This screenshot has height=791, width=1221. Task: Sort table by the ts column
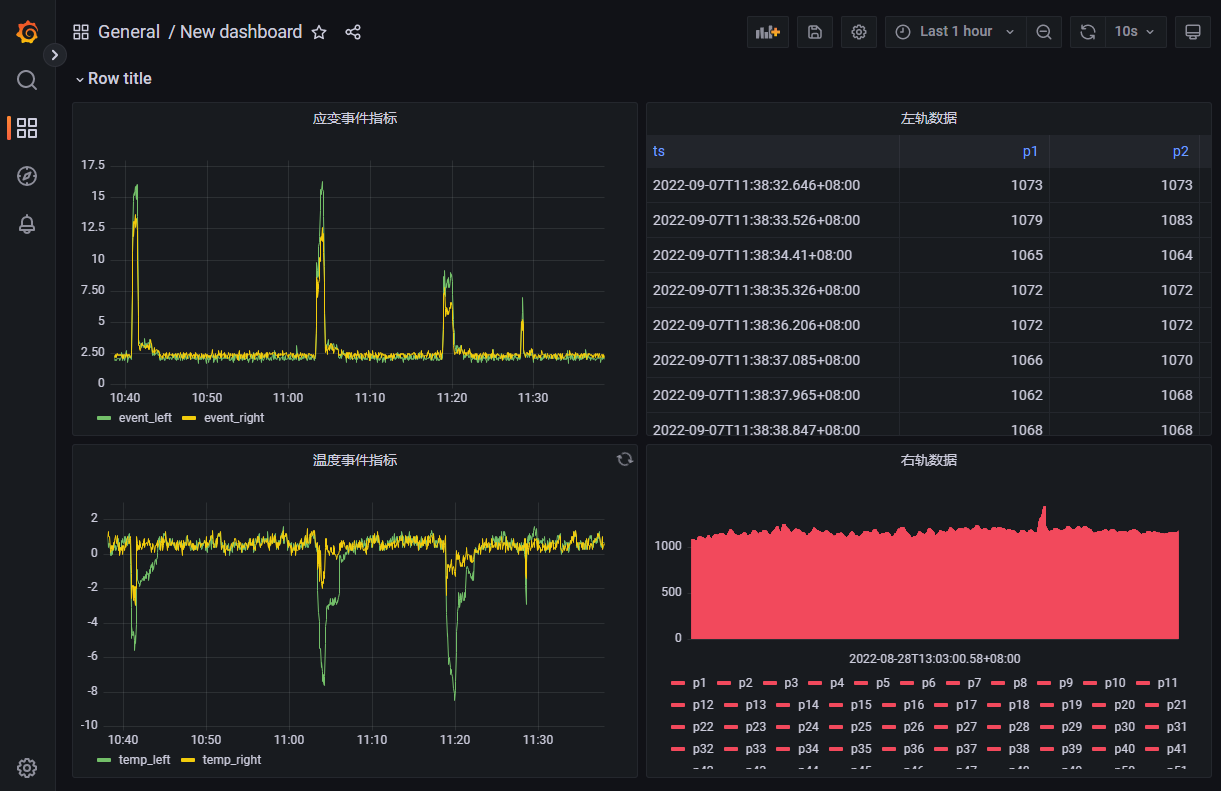[x=658, y=151]
